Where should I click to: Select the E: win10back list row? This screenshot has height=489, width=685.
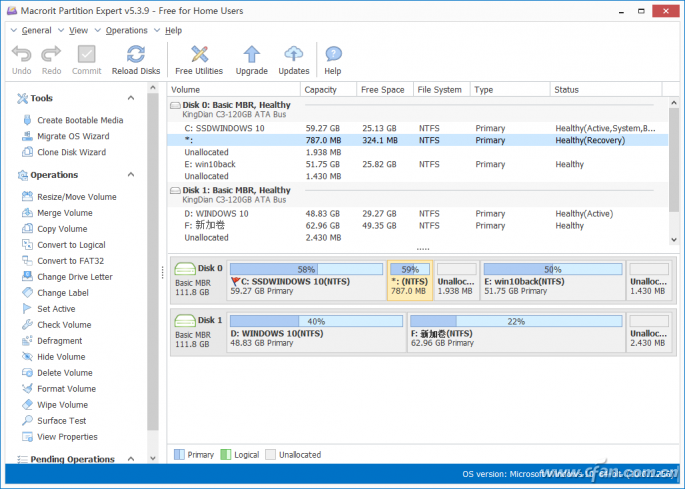(418, 164)
